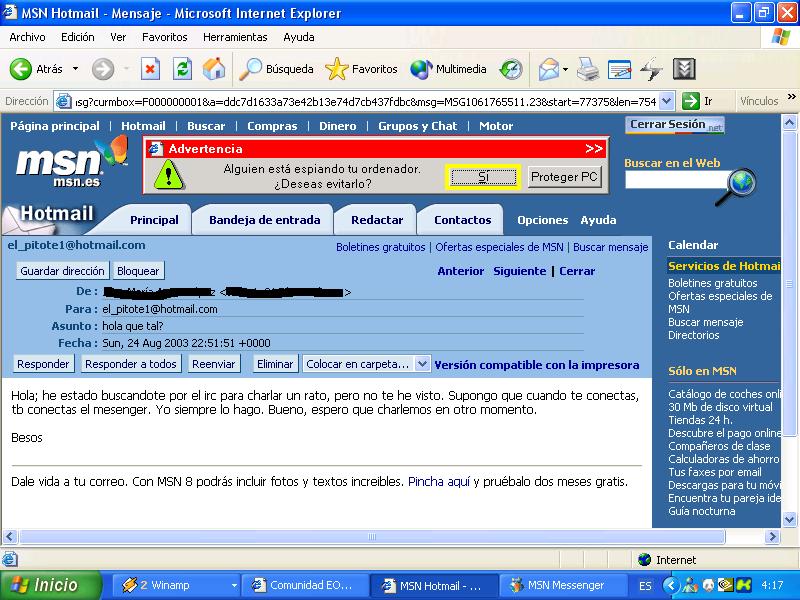
Task: Click the Eliminar button
Action: pos(275,365)
